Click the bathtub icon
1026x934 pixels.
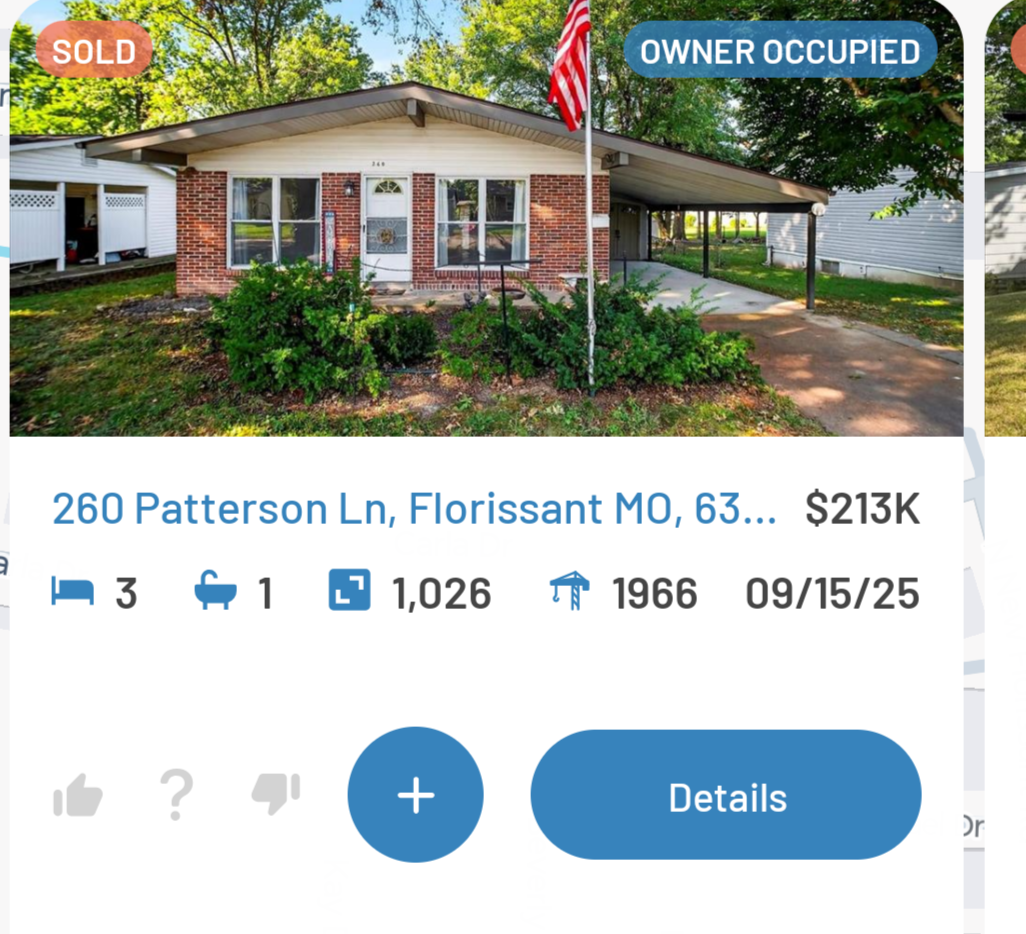tap(215, 590)
